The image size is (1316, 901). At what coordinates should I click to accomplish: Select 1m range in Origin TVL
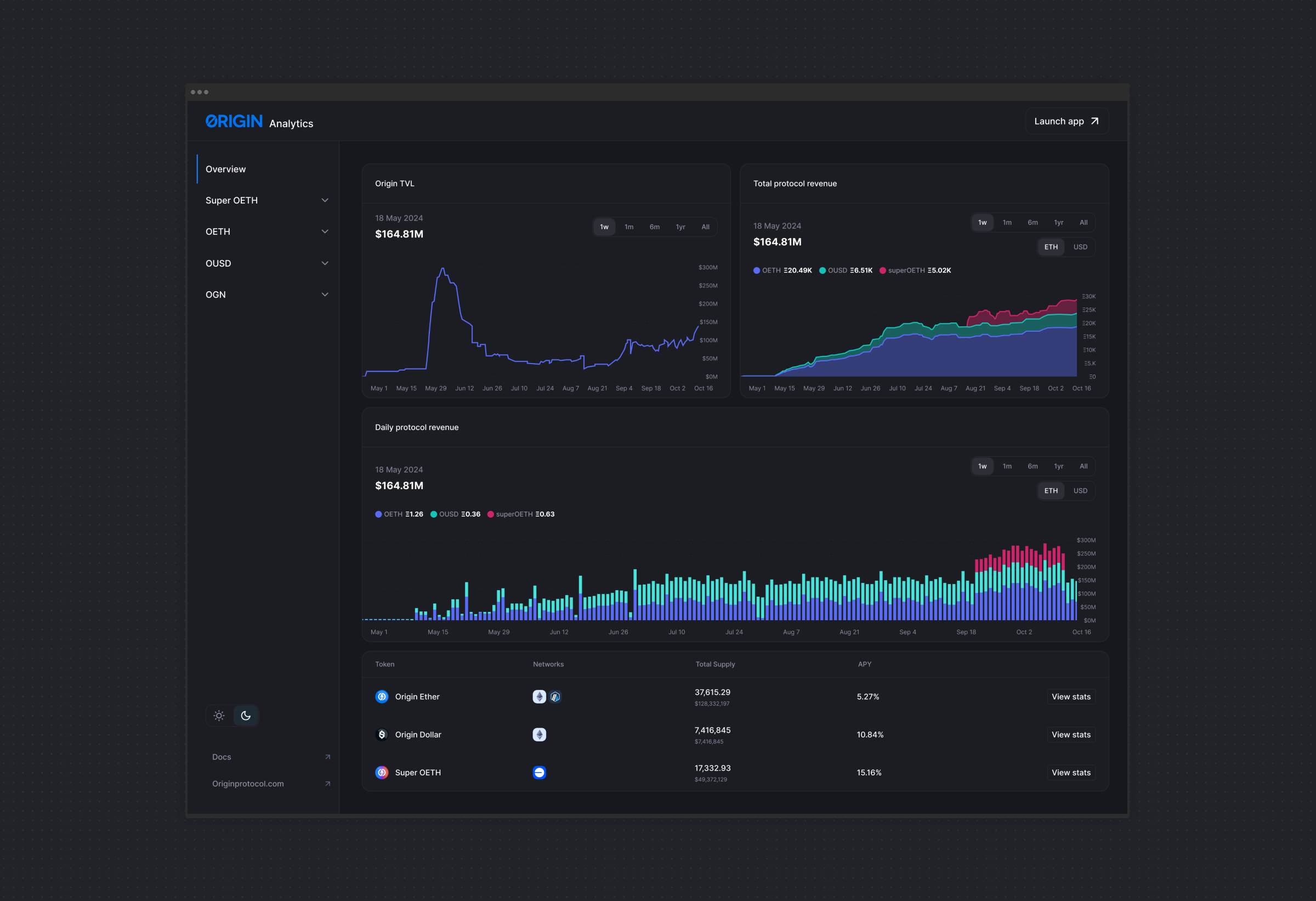click(628, 227)
